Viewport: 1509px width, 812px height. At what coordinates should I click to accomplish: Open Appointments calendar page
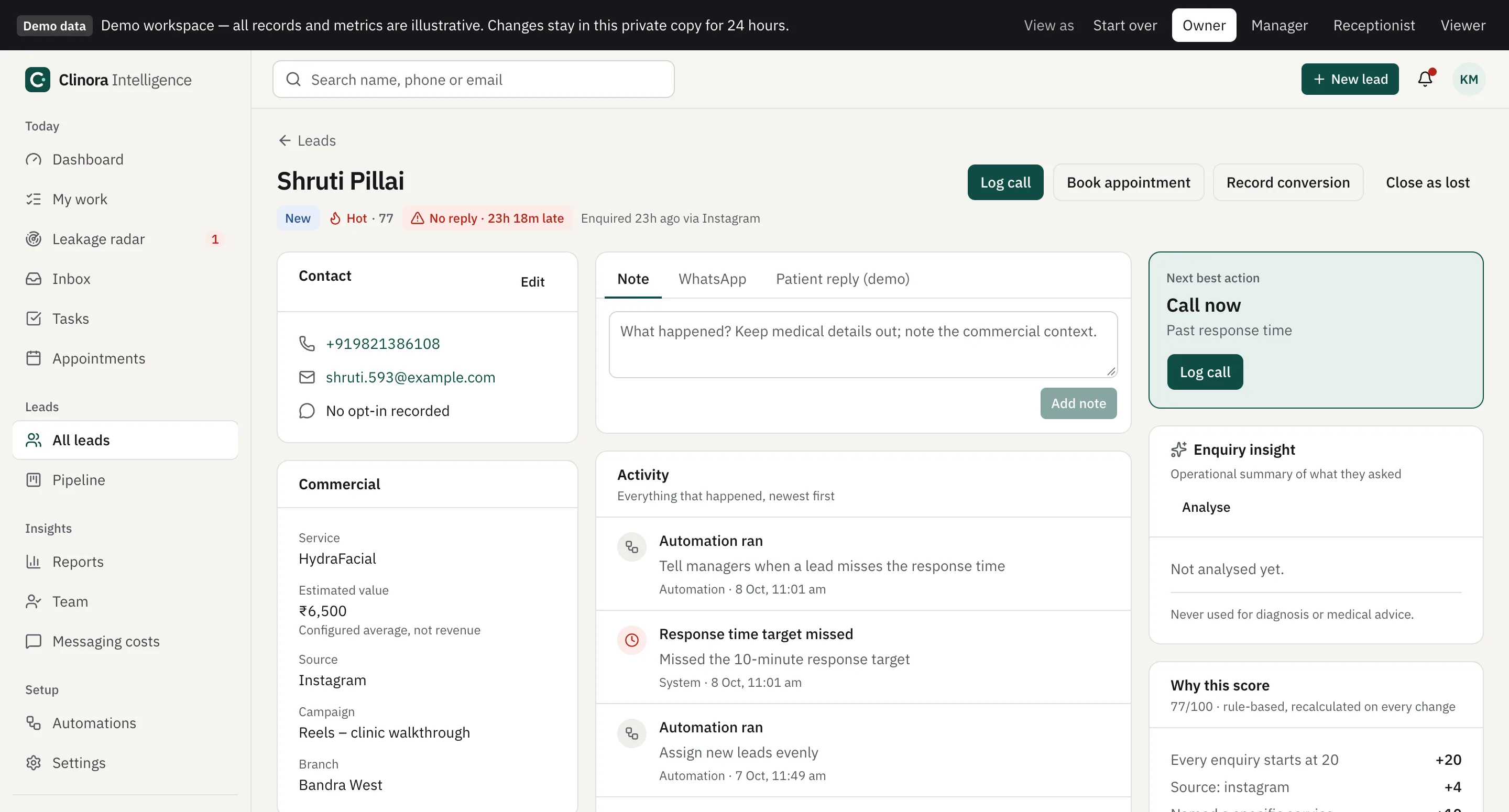click(125, 358)
